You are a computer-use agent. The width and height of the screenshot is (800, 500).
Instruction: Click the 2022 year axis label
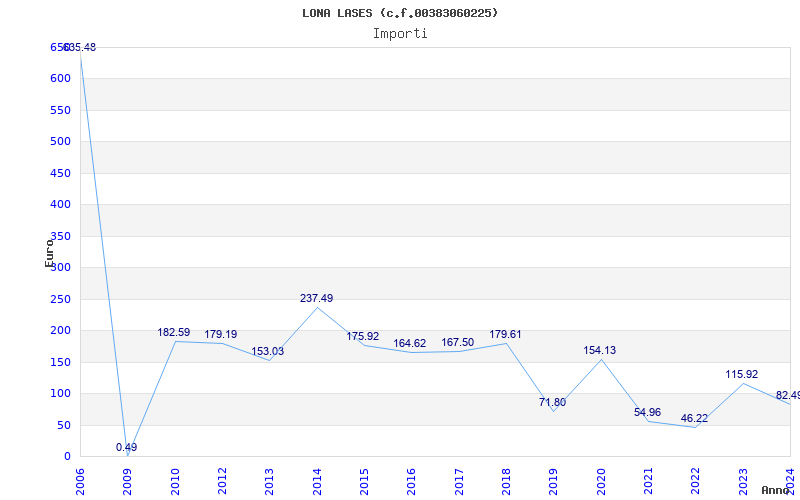(695, 482)
